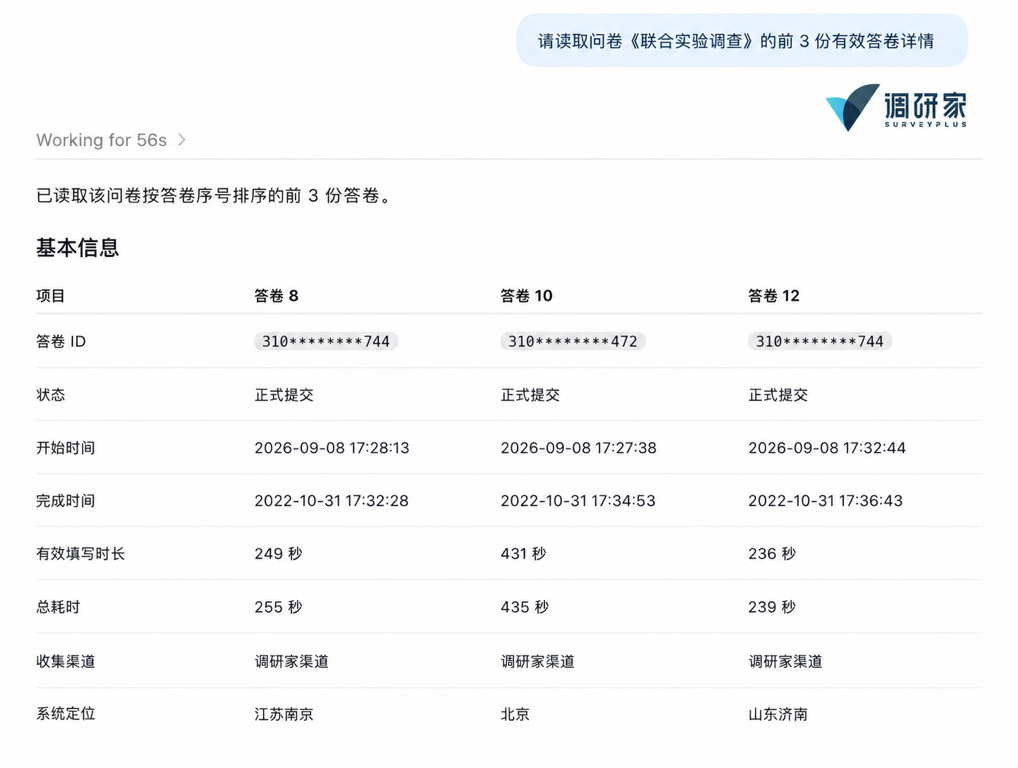Click the 北京 location cell
This screenshot has height=768, width=1018.
point(515,714)
